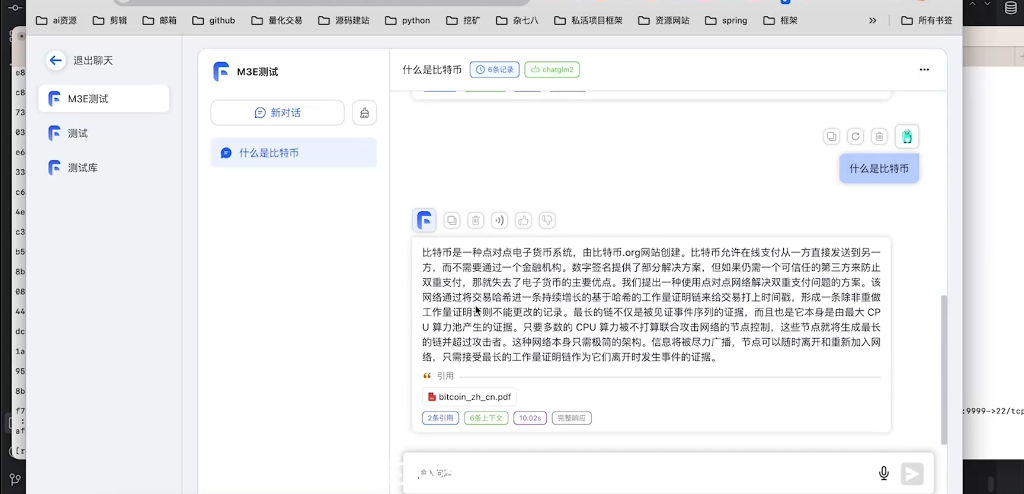Clear chat history with broom icon
Viewport: 1024px width, 494px height.
[364, 113]
